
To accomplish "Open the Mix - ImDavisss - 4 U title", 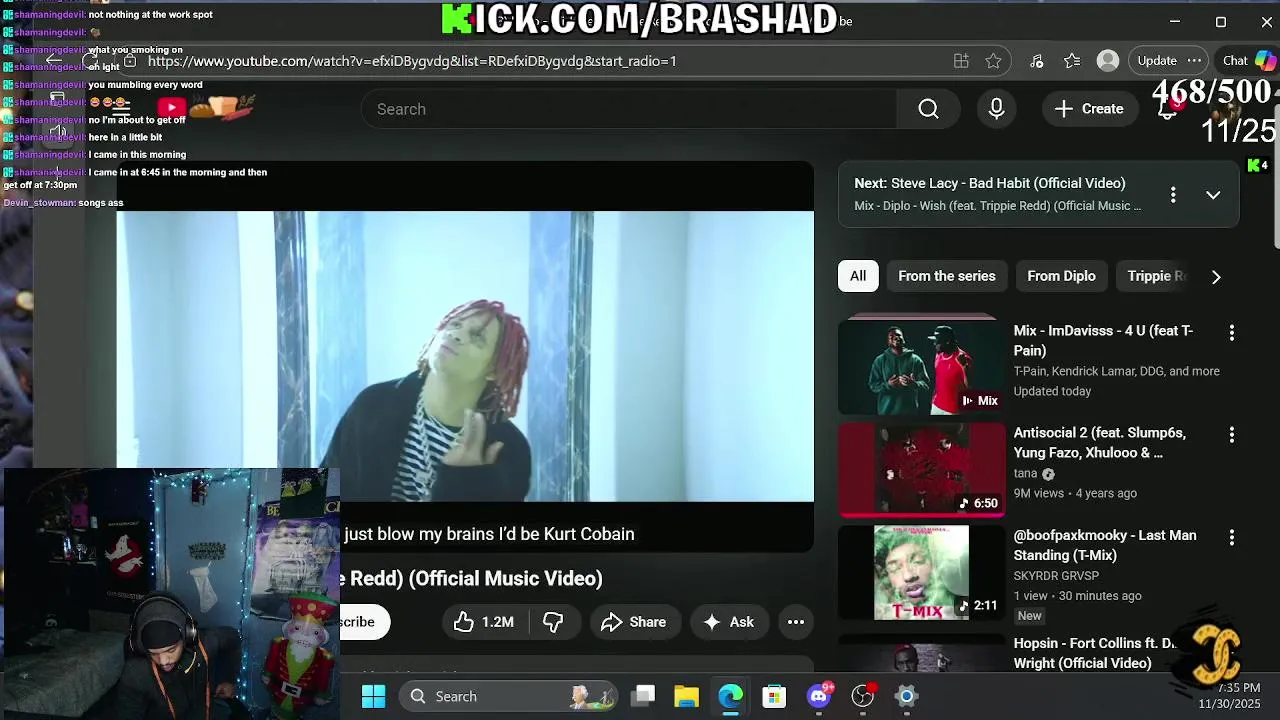I will (x=1103, y=340).
